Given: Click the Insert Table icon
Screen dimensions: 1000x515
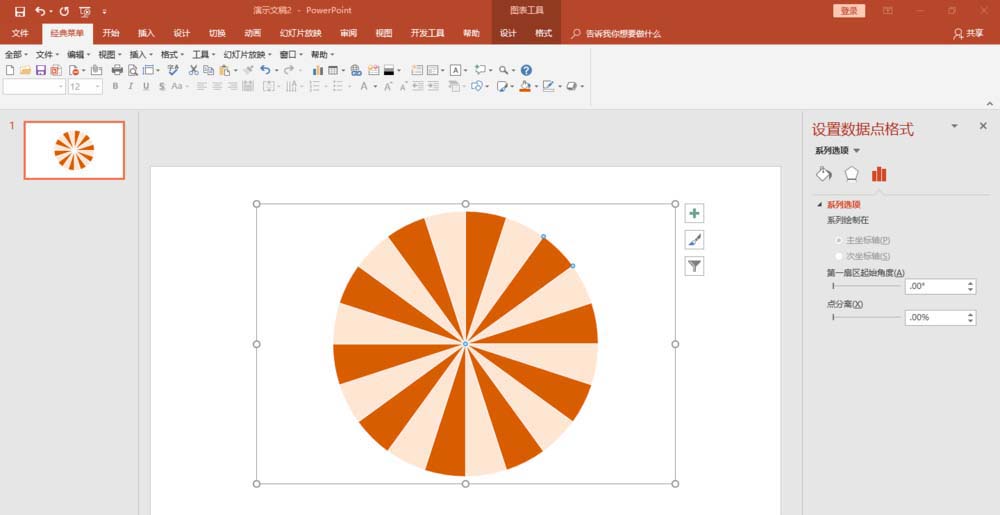Looking at the screenshot, I should point(333,70).
